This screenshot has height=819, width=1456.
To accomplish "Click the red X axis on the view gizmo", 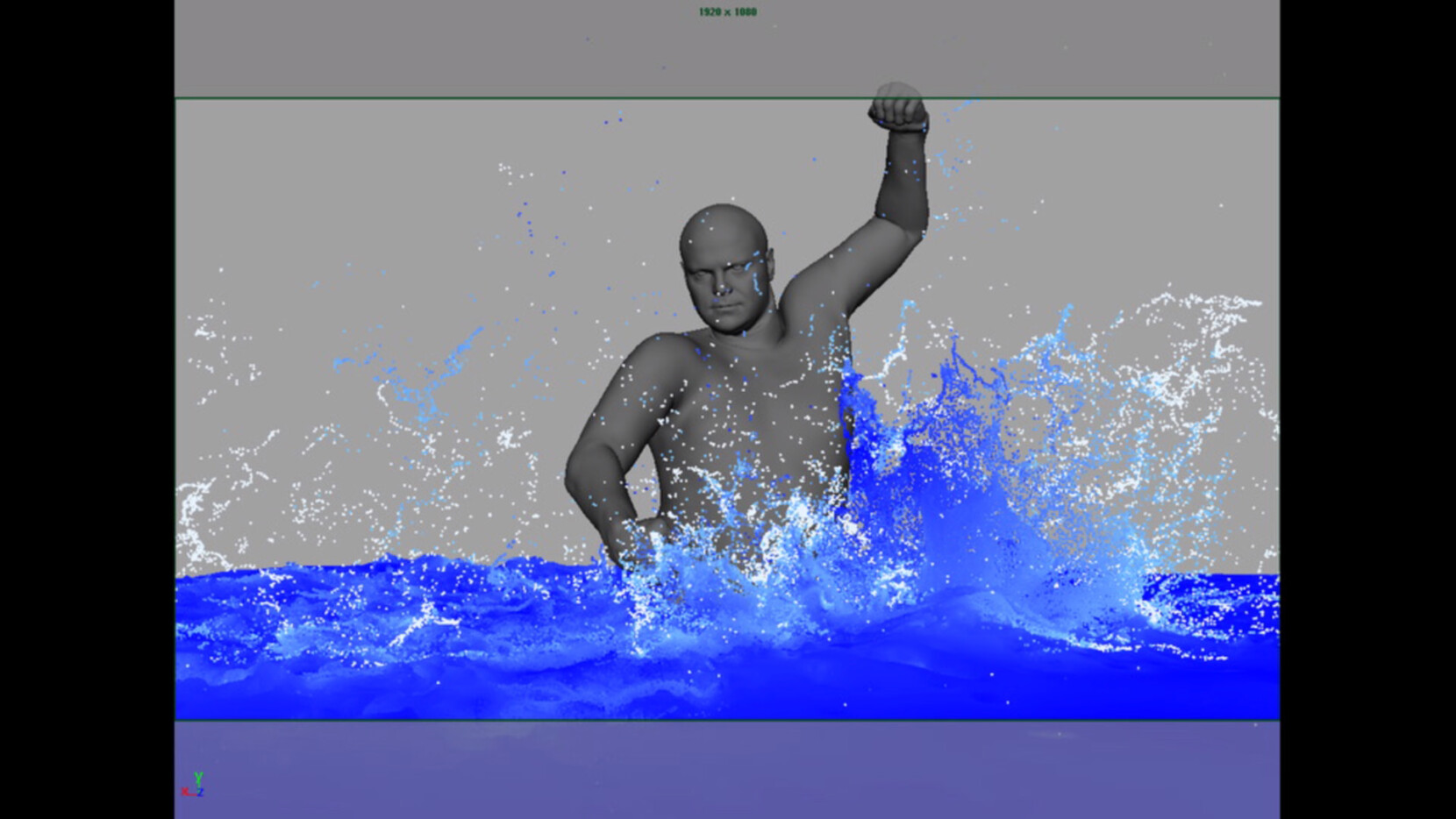I will point(186,792).
